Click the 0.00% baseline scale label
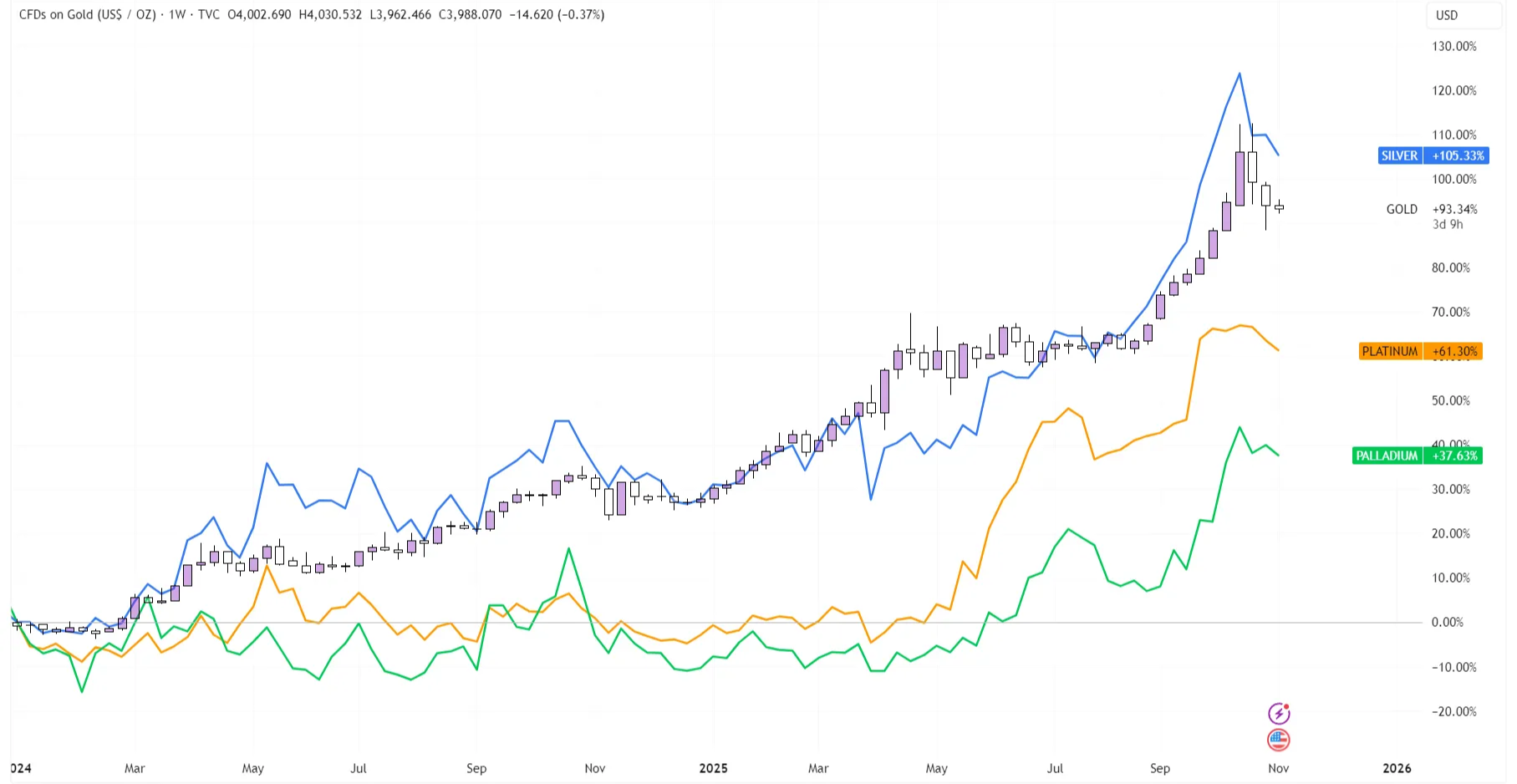This screenshot has width=1517, height=784. click(x=1447, y=622)
